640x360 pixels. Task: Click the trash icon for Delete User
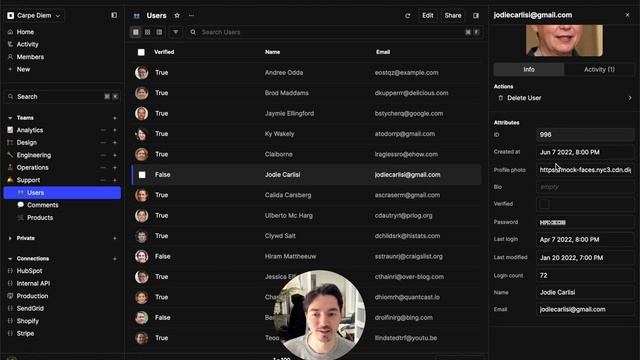pos(500,98)
